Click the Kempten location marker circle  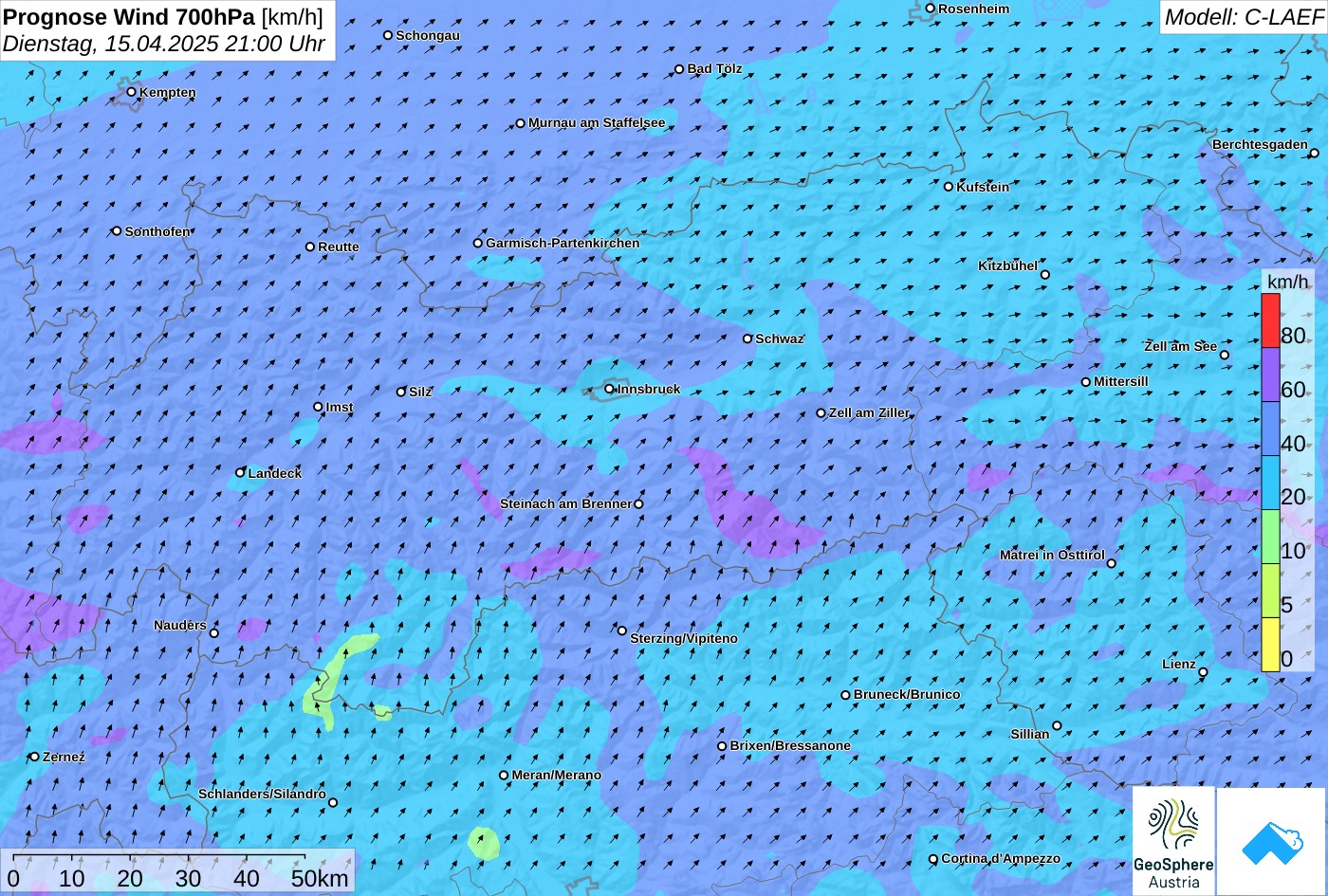tap(131, 92)
